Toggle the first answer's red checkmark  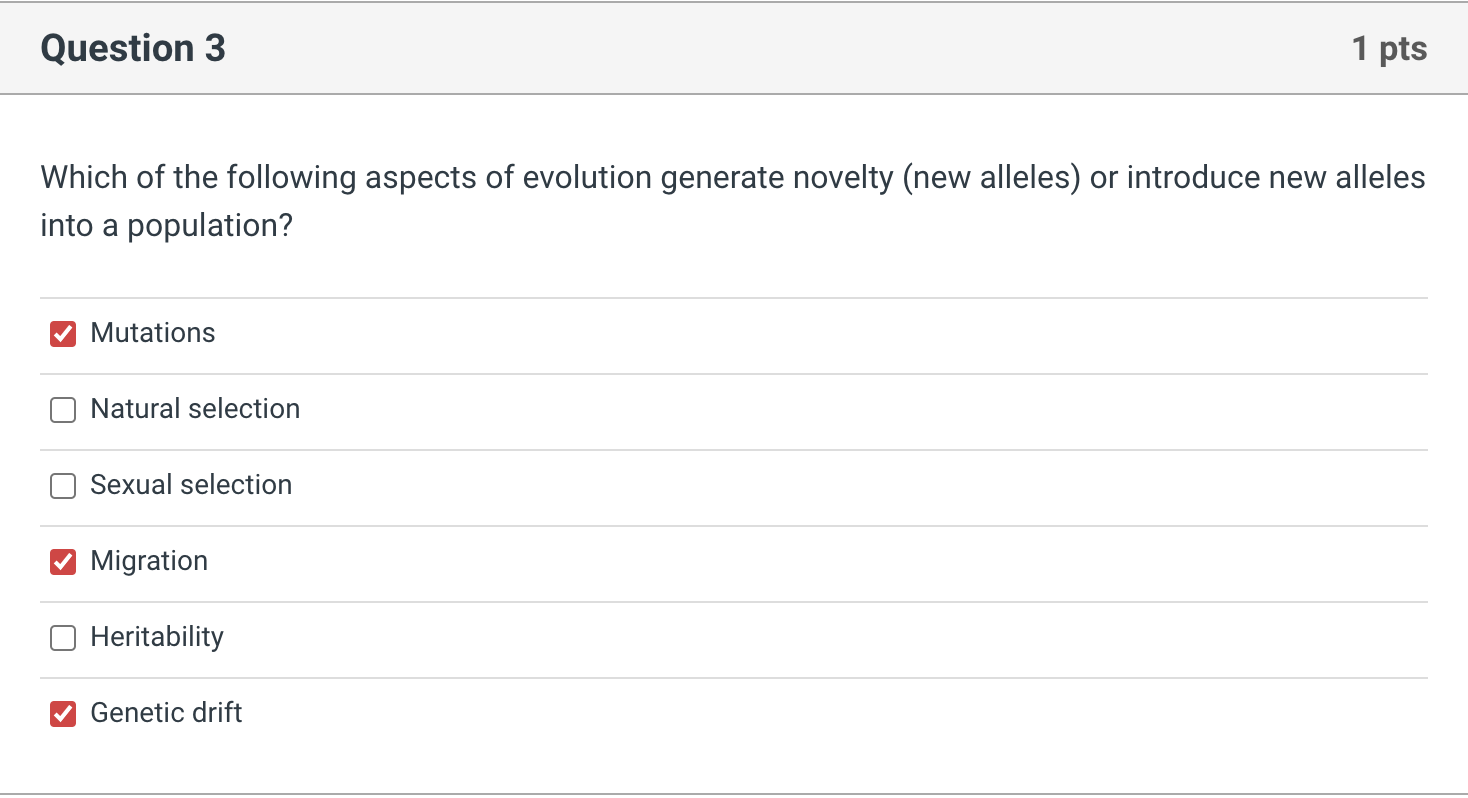(x=62, y=334)
